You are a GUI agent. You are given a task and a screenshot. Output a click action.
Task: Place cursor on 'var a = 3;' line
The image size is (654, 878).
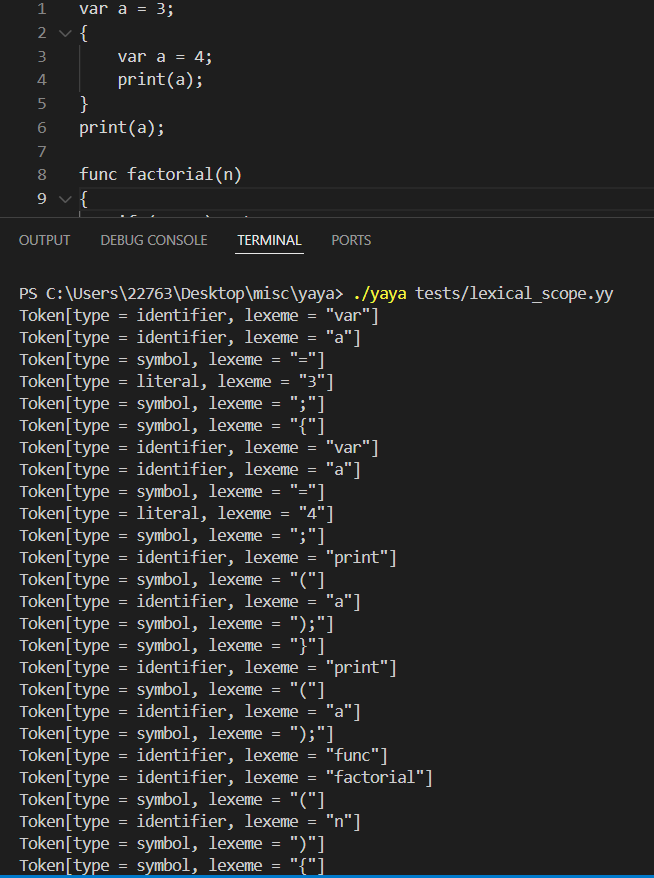(125, 9)
